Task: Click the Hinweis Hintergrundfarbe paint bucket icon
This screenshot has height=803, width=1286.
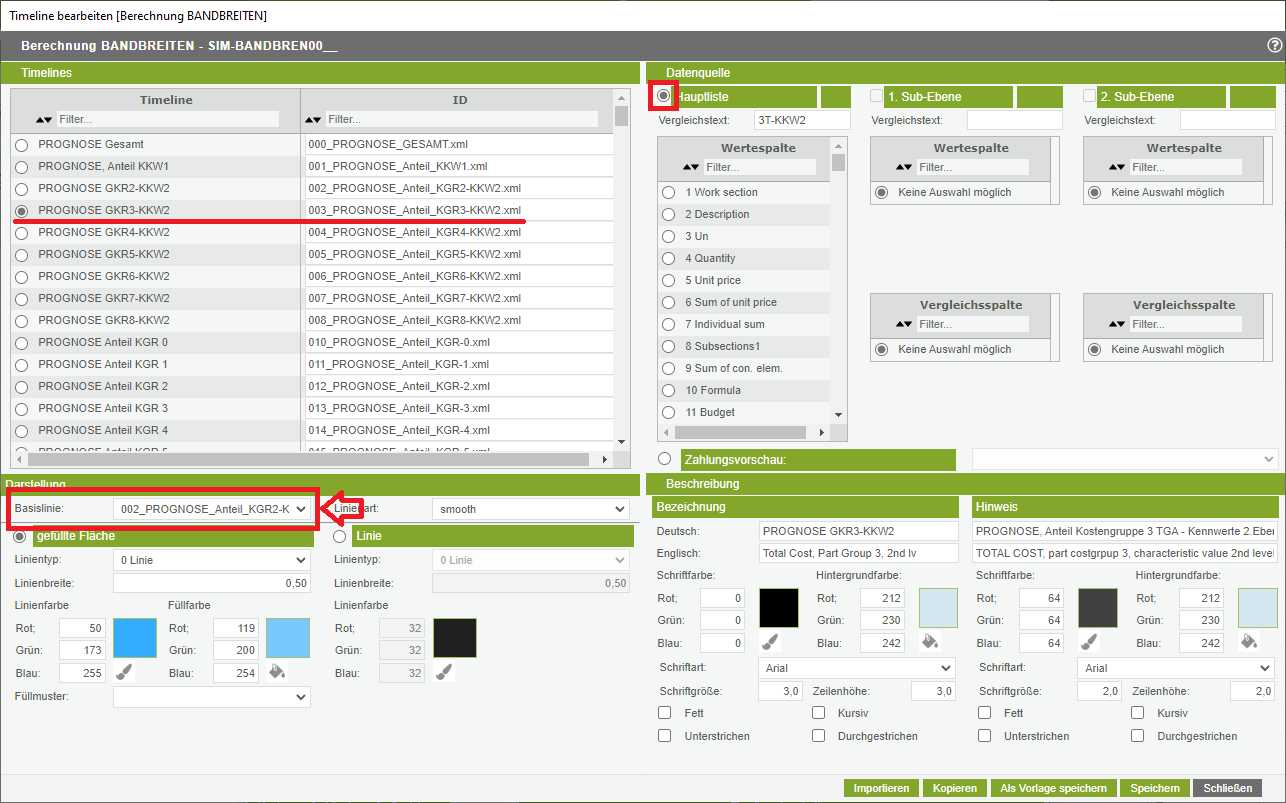Action: [x=1248, y=642]
